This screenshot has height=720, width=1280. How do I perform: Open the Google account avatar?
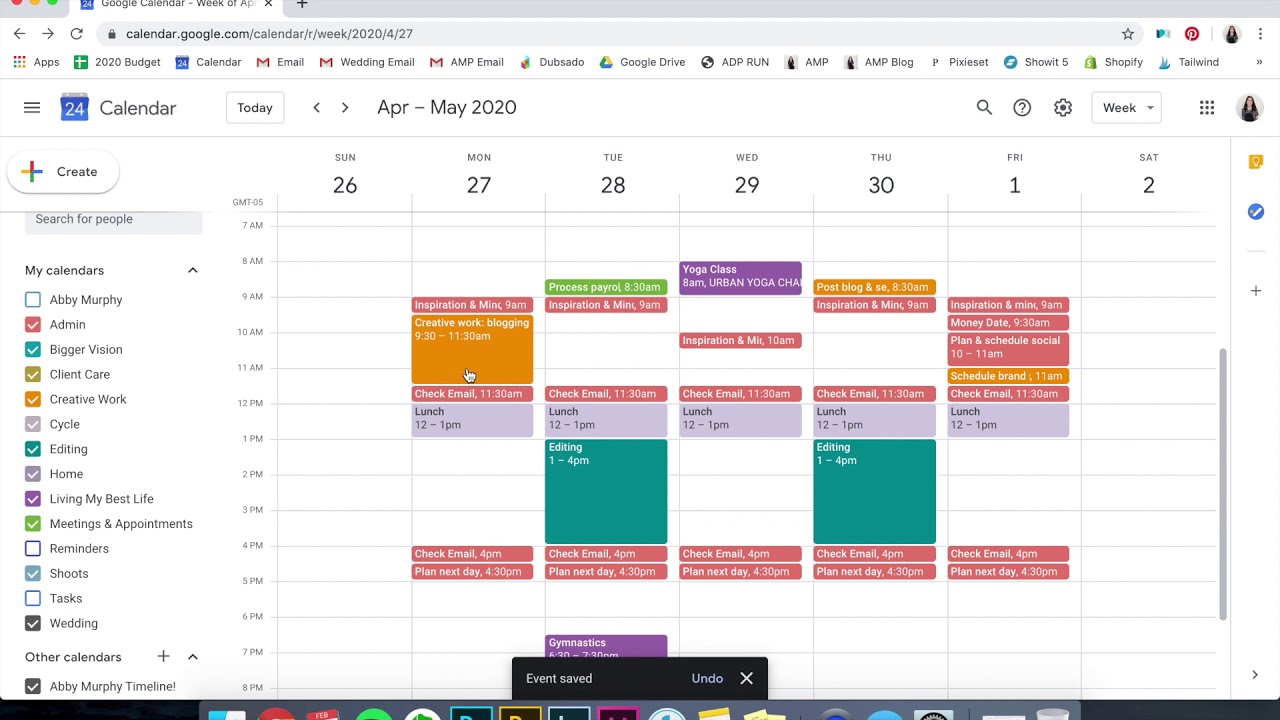pos(1249,108)
